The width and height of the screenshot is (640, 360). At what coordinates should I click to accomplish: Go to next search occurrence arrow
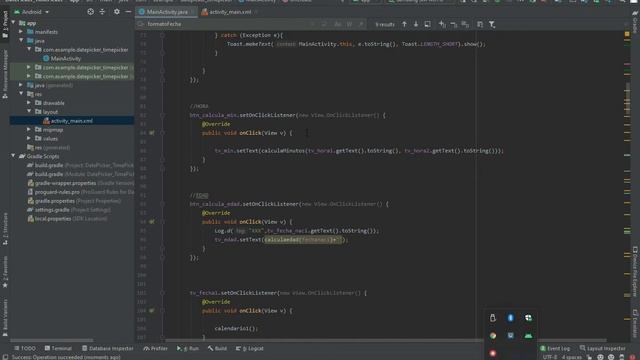(x=416, y=24)
